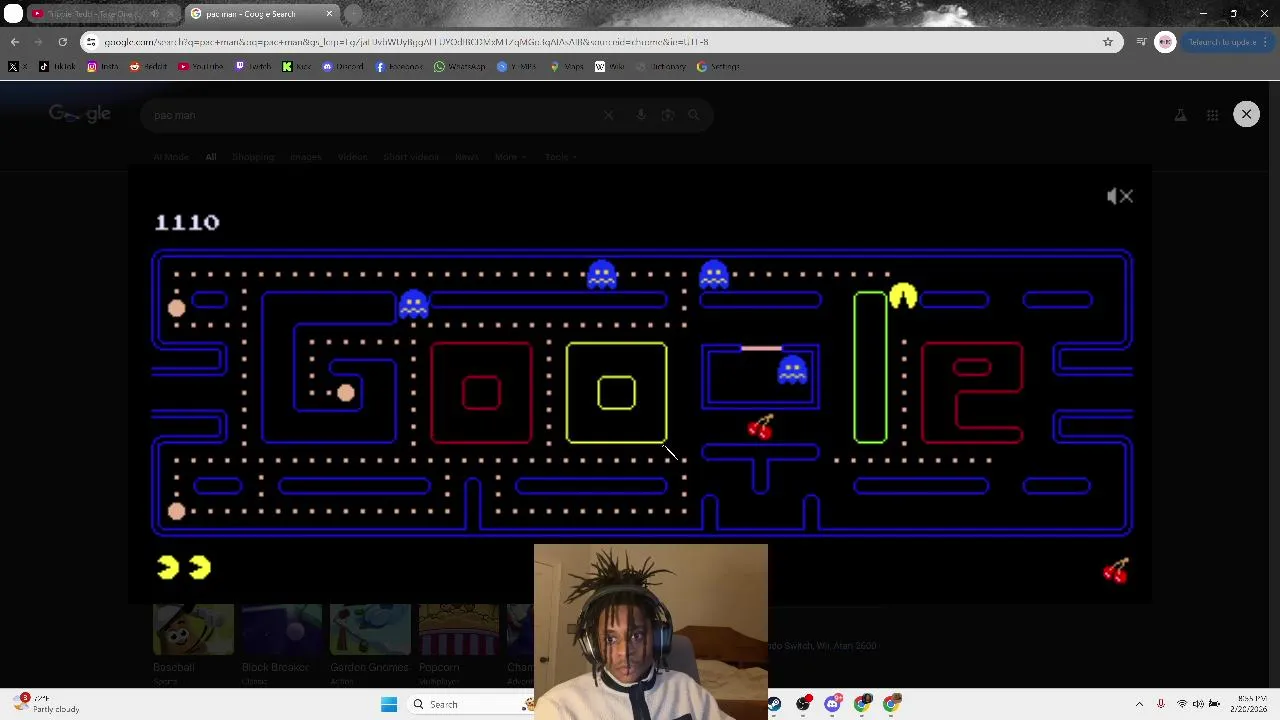
Task: Mute the Pac-Man game sound
Action: (x=1120, y=196)
